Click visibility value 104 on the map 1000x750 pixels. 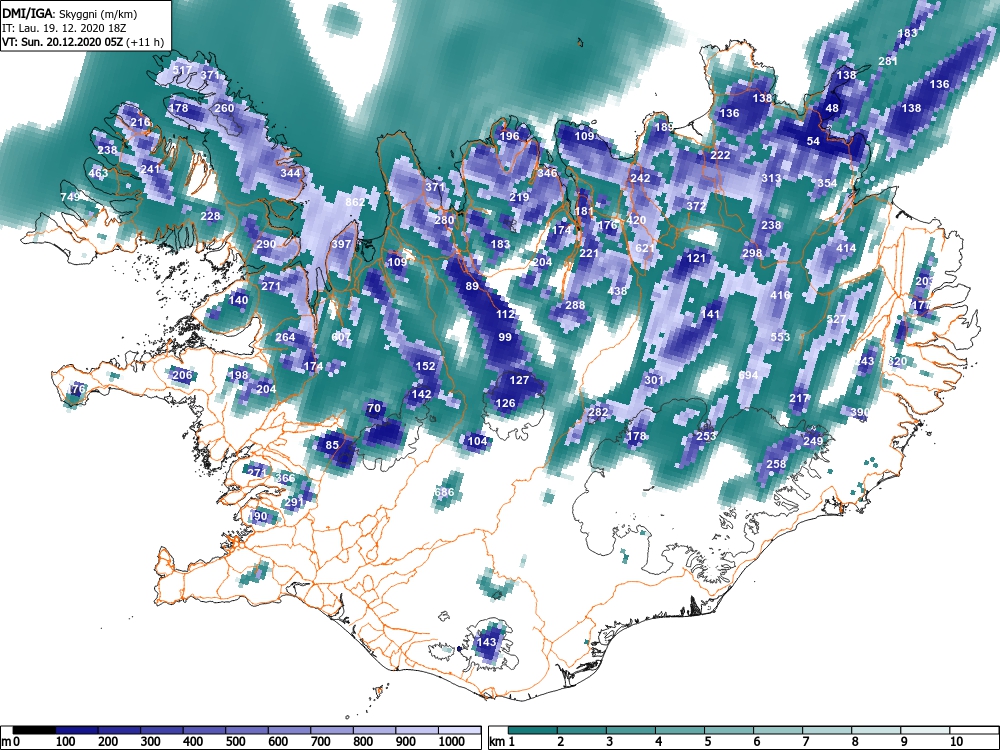(x=477, y=441)
